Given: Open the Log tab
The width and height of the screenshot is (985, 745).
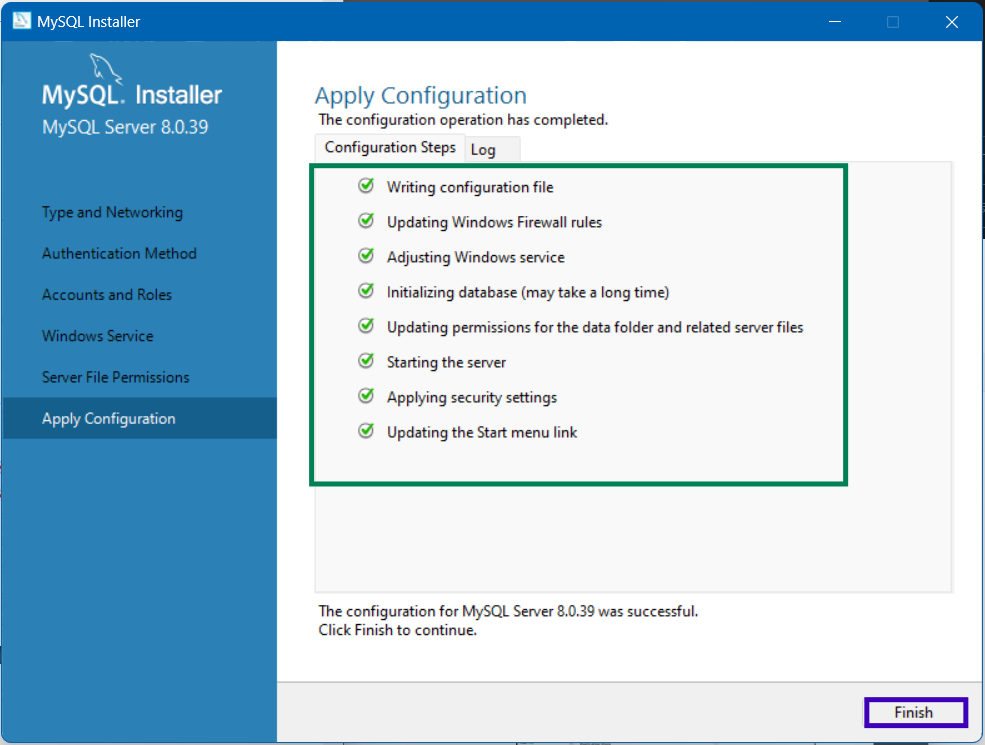Looking at the screenshot, I should pos(492,150).
